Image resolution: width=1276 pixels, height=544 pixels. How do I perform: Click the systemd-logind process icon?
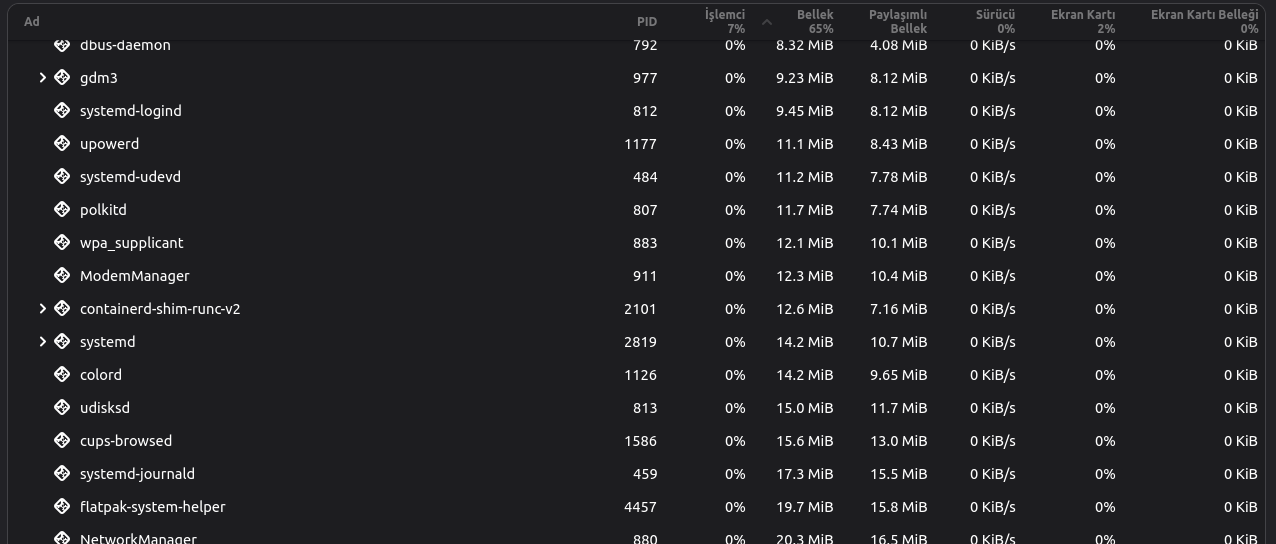coord(62,111)
